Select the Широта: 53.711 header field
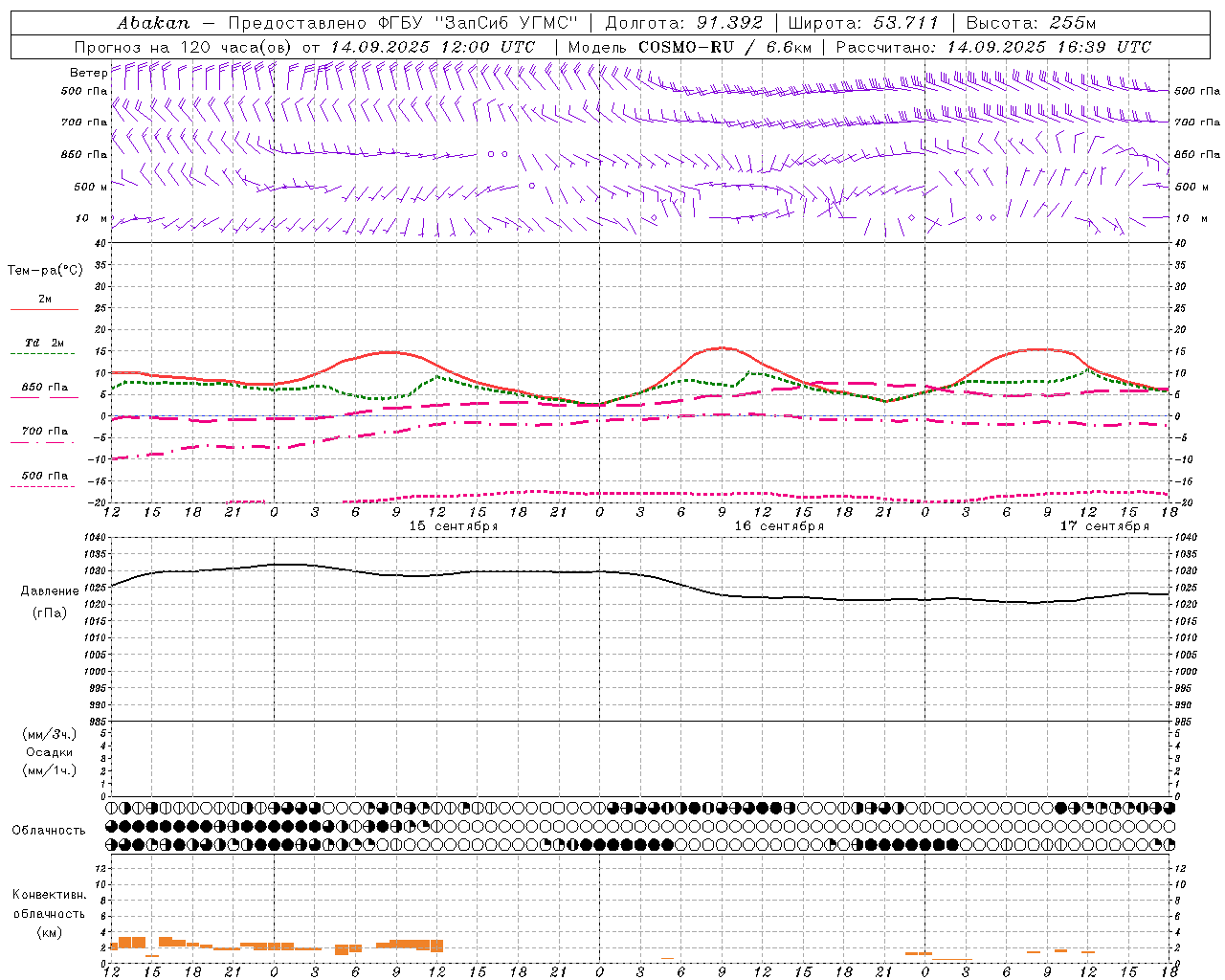1225x980 pixels. [863, 23]
